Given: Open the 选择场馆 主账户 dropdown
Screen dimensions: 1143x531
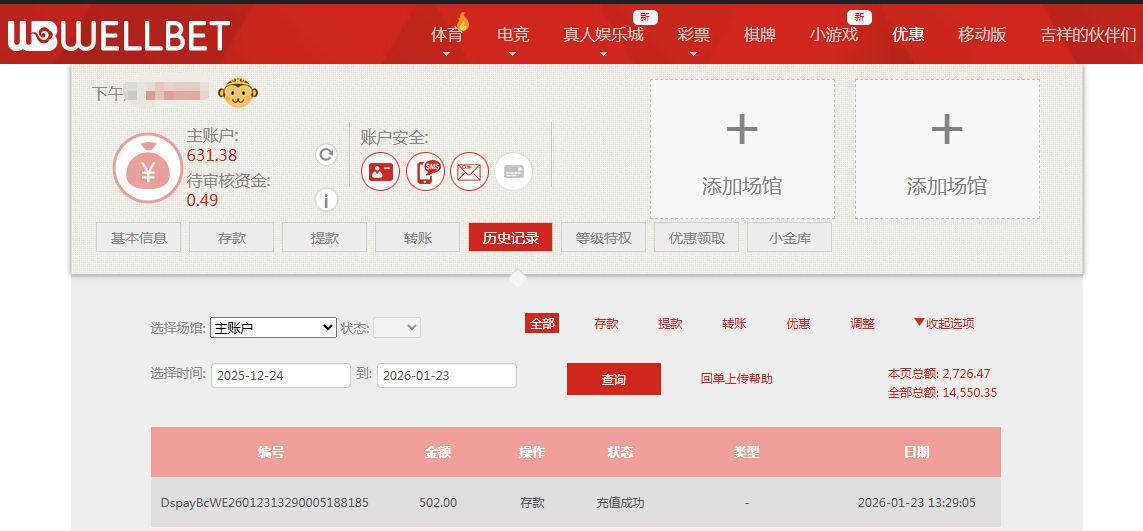Looking at the screenshot, I should point(273,327).
